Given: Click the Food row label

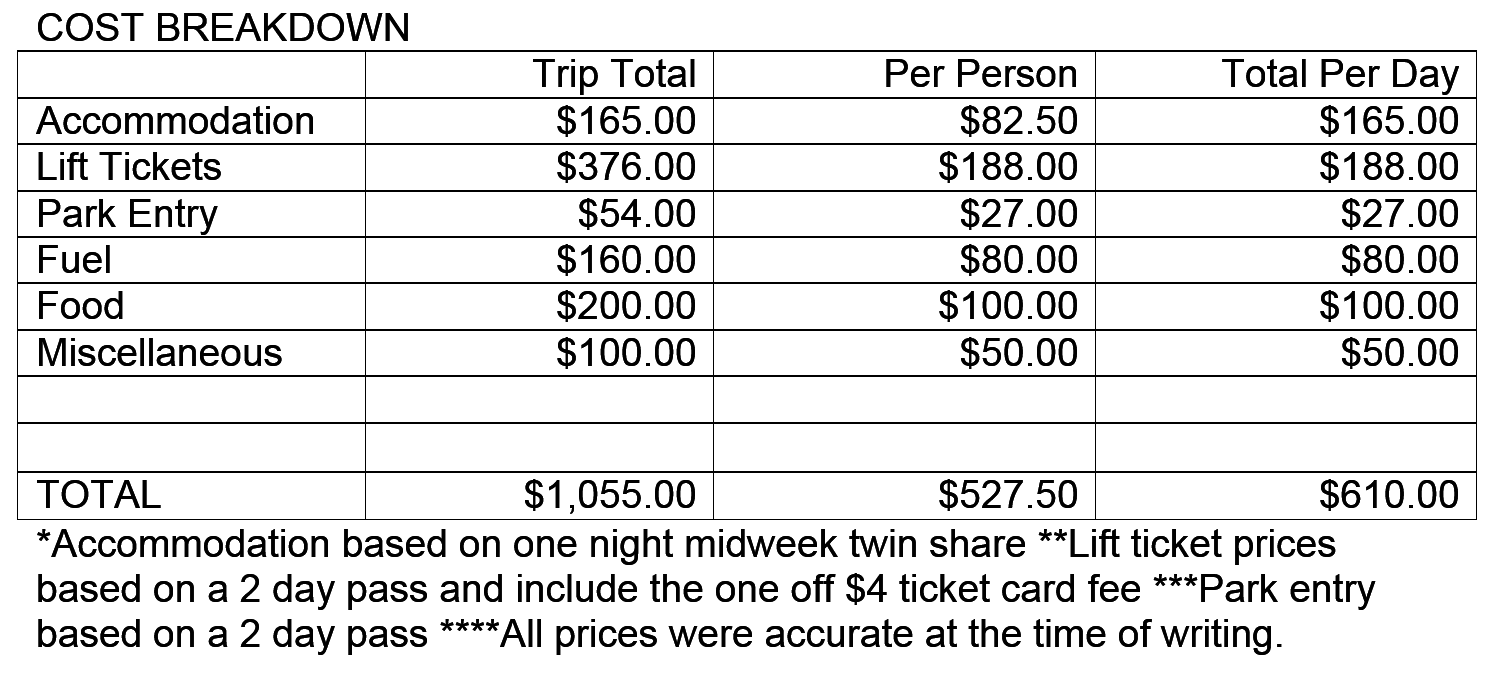Looking at the screenshot, I should (80, 306).
